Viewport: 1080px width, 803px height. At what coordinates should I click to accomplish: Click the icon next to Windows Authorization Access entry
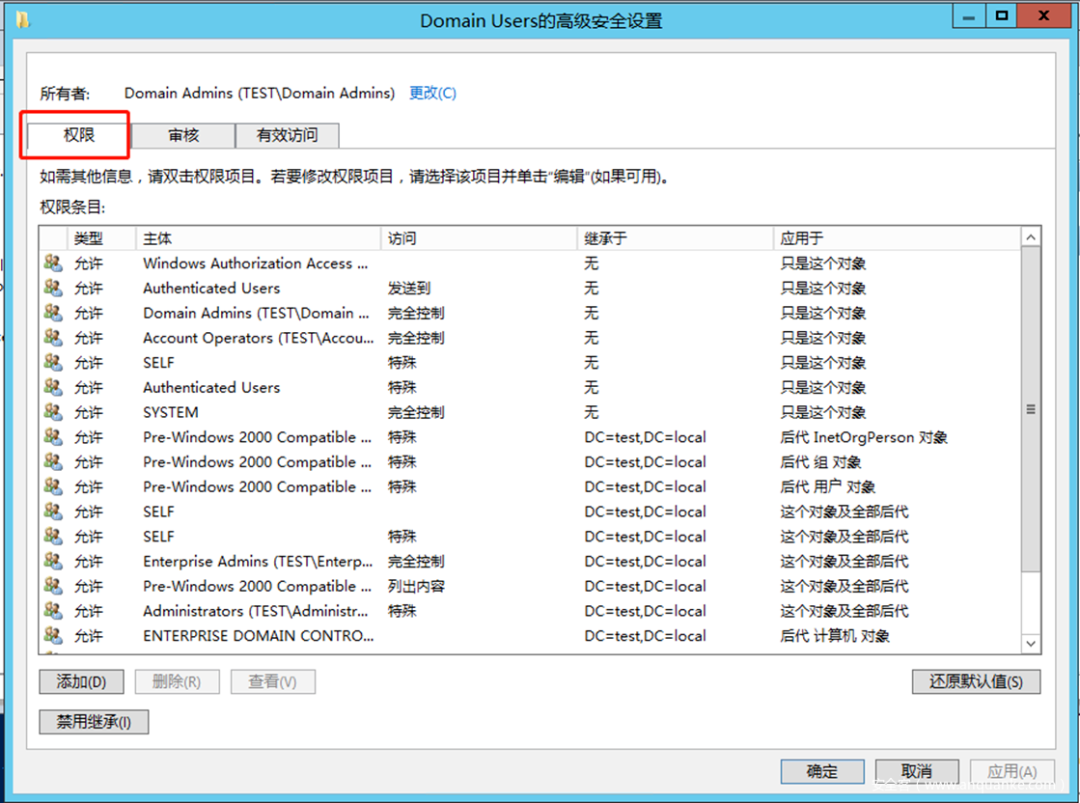(53, 263)
